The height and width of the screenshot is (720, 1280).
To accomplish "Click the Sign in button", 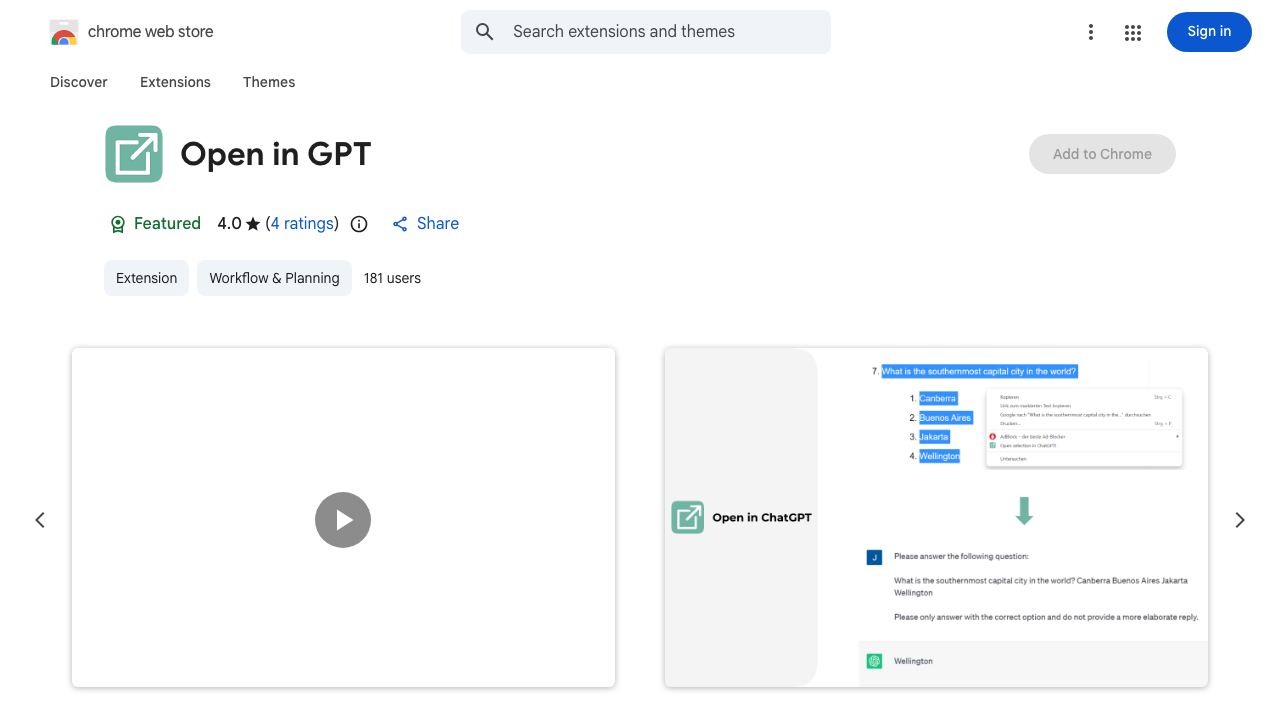I will pos(1209,32).
